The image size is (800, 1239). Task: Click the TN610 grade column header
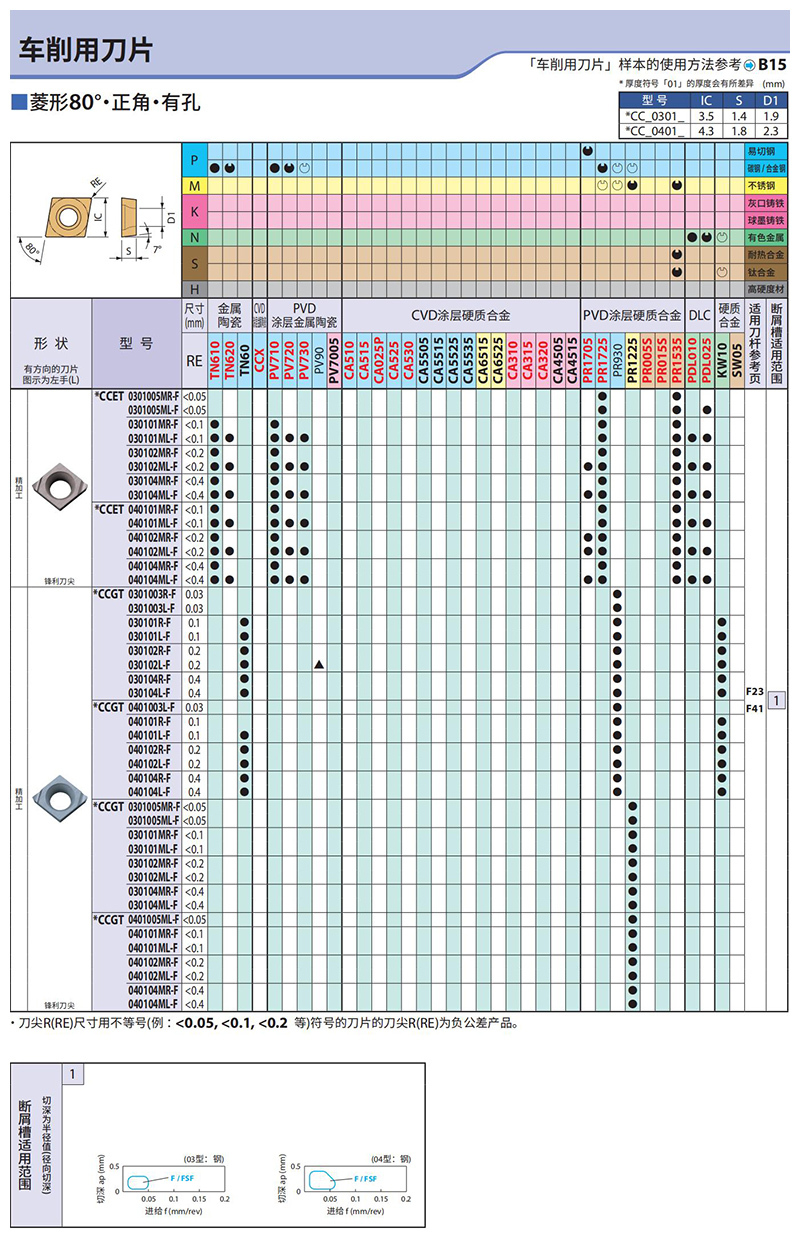pos(215,360)
